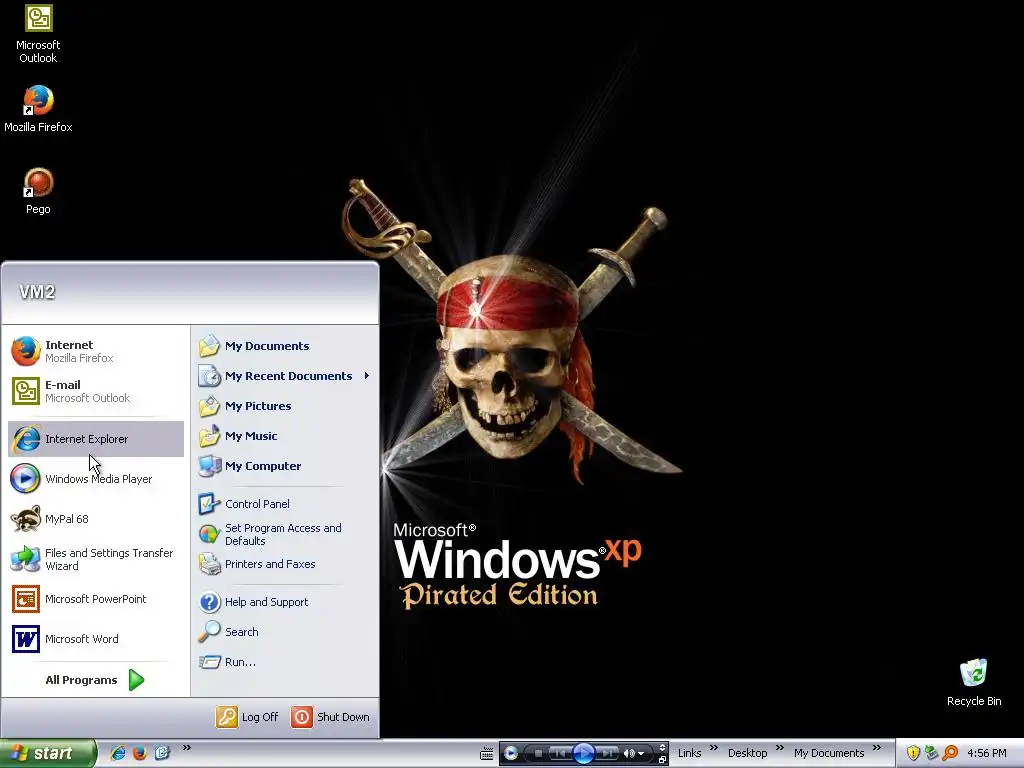Launch Internet Explorer from Quick Launch
The height and width of the screenshot is (768, 1024).
click(118, 754)
